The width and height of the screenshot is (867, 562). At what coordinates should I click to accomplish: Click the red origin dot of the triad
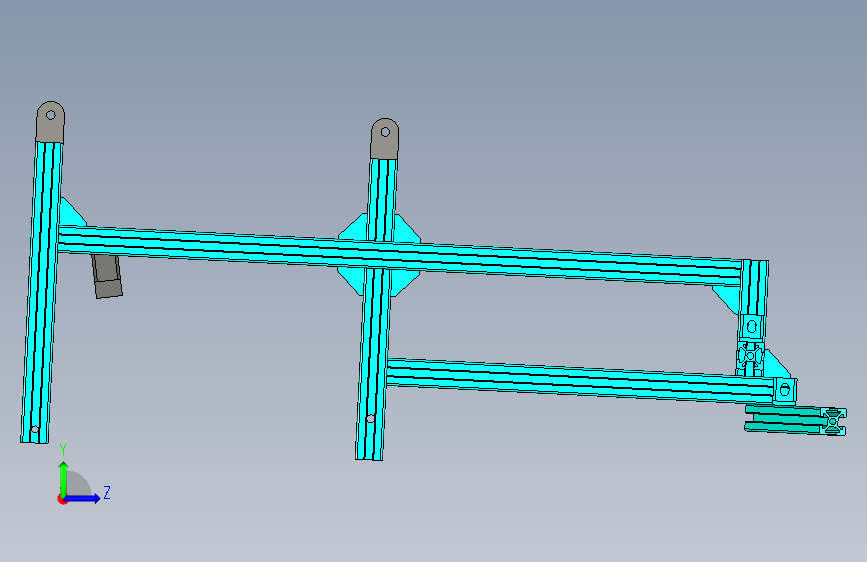(x=62, y=499)
